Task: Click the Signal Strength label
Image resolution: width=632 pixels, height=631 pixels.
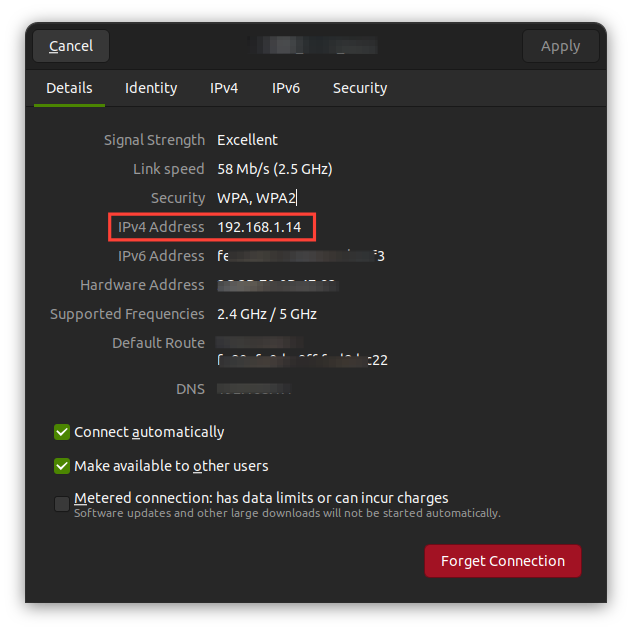Action: [154, 140]
